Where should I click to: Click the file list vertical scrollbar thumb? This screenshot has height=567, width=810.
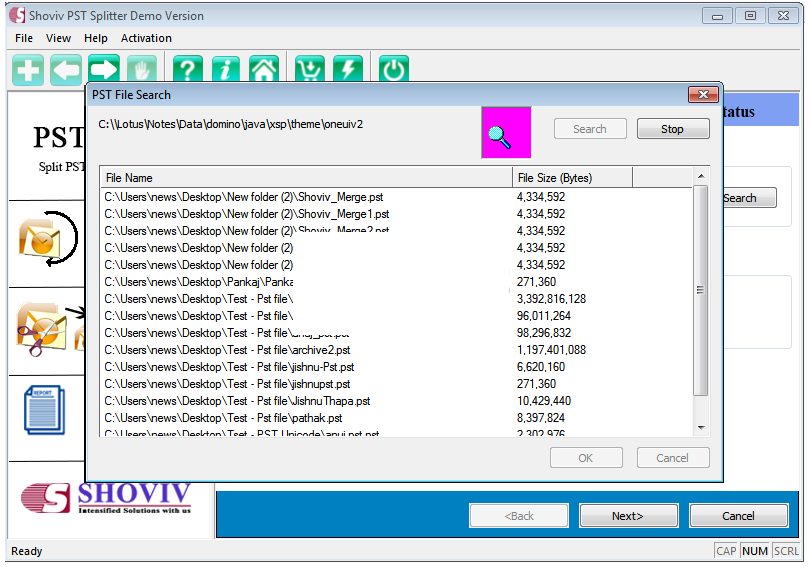[x=701, y=290]
